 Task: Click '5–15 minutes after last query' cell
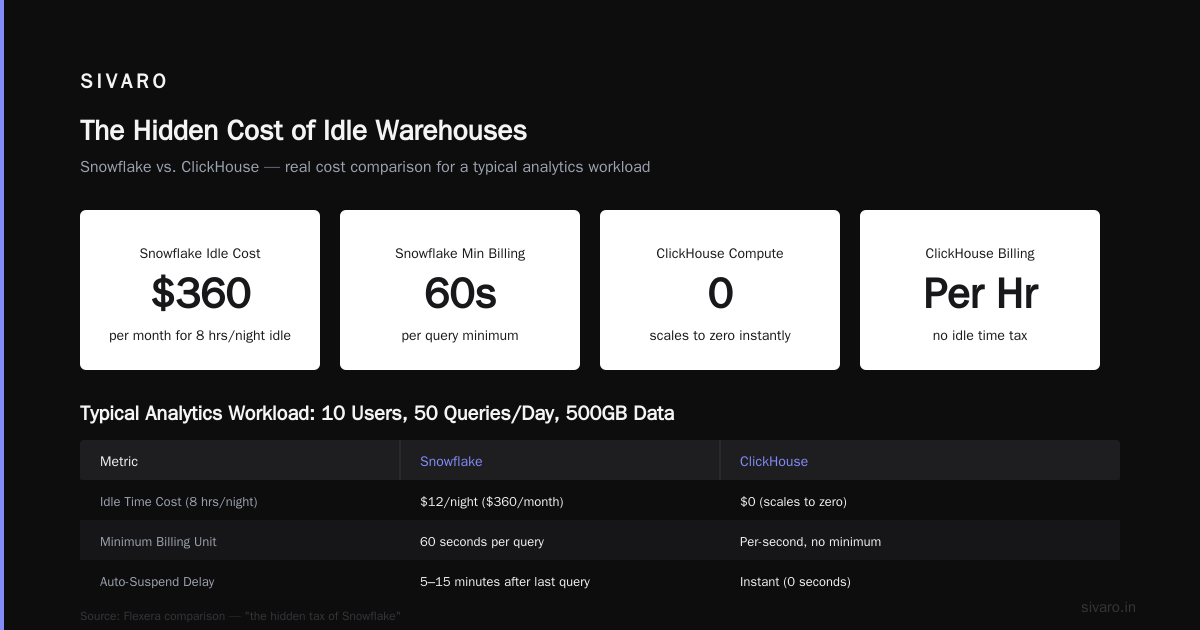coord(505,582)
